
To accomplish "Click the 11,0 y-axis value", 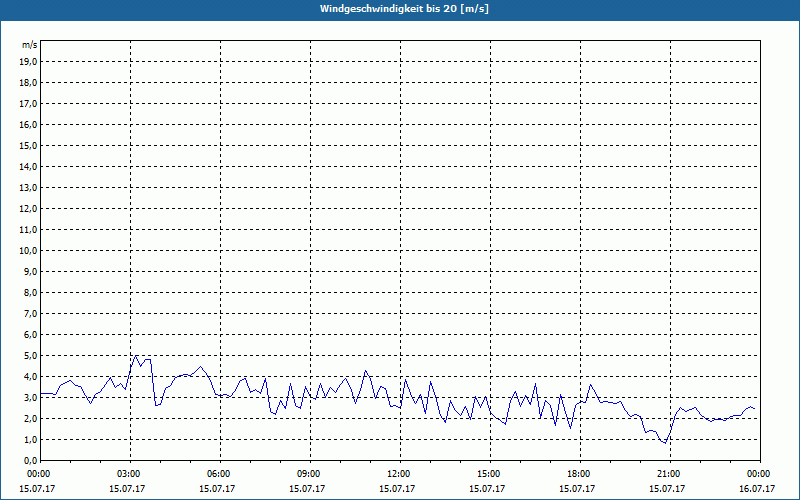I will (x=28, y=230).
